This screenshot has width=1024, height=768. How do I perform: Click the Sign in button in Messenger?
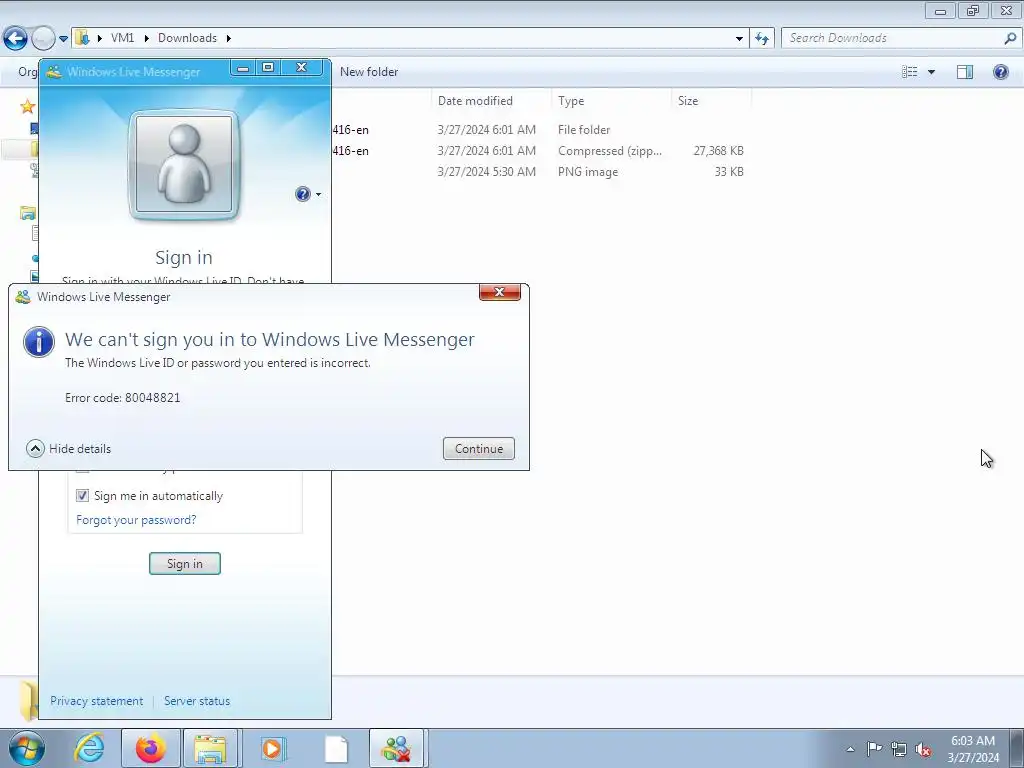coord(185,564)
